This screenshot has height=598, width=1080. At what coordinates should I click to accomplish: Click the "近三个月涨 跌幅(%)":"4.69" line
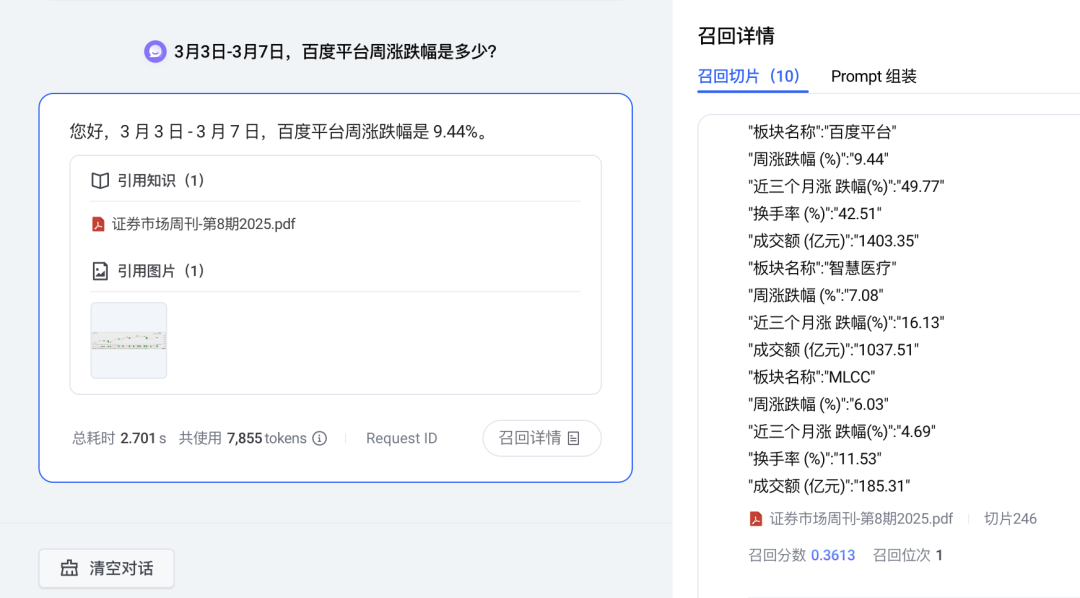click(842, 431)
